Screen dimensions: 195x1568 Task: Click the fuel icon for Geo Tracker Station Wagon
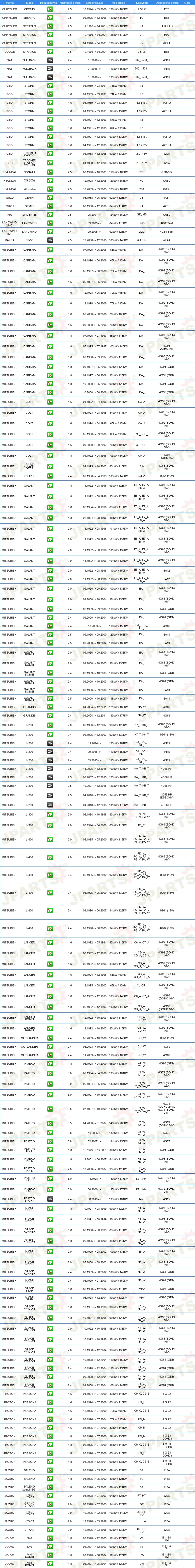50,163
